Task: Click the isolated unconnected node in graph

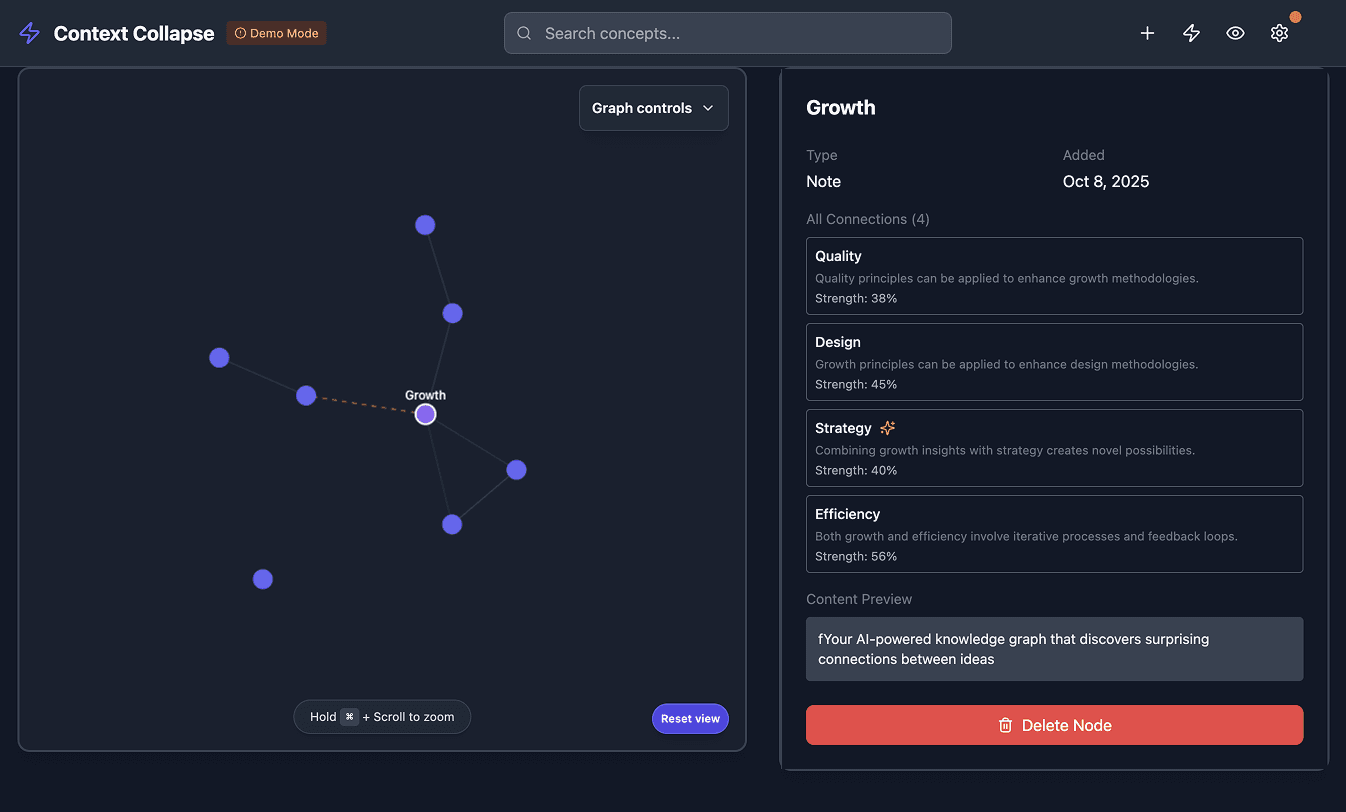Action: point(263,579)
